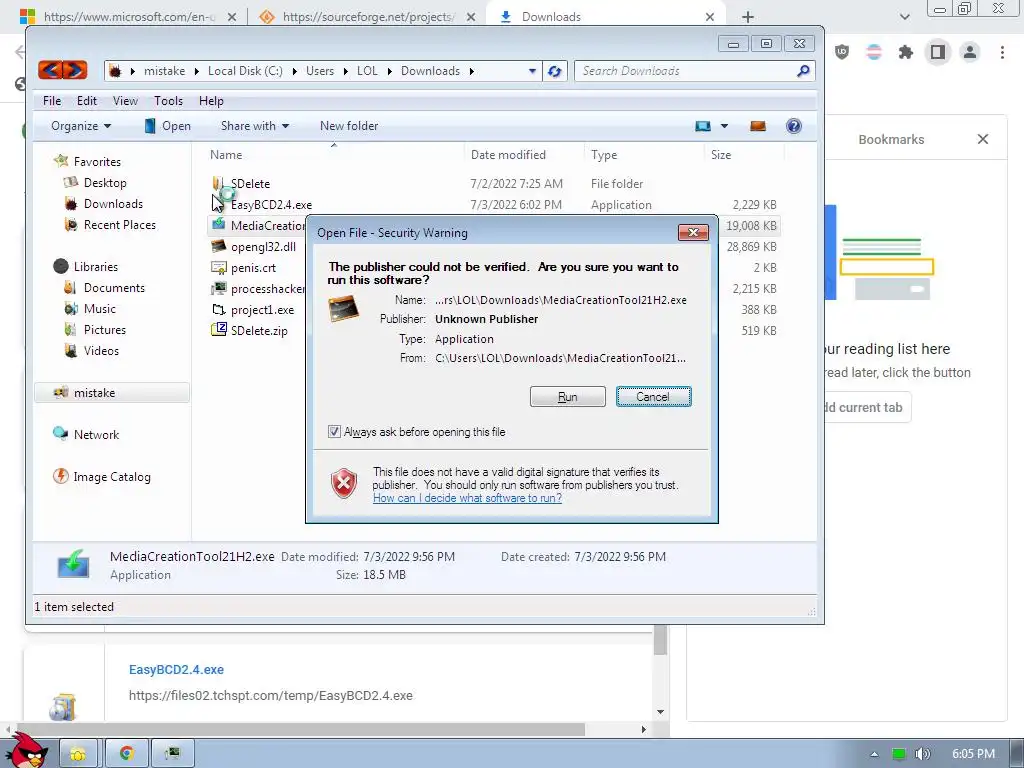Open a new Chrome tab with the plus button
1024x768 pixels.
748,17
